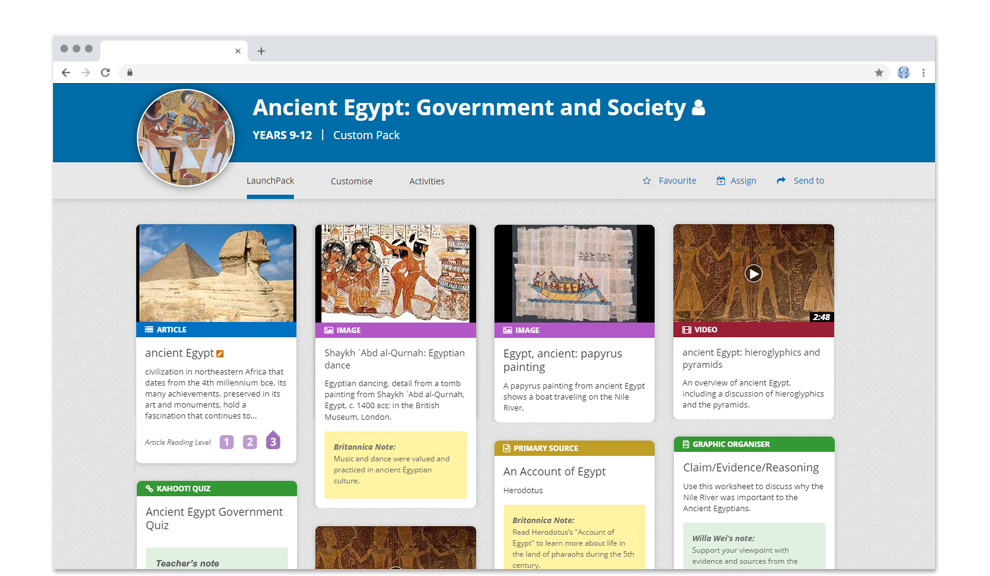Close the current browser tab
The width and height of the screenshot is (990, 576).
pyautogui.click(x=237, y=51)
